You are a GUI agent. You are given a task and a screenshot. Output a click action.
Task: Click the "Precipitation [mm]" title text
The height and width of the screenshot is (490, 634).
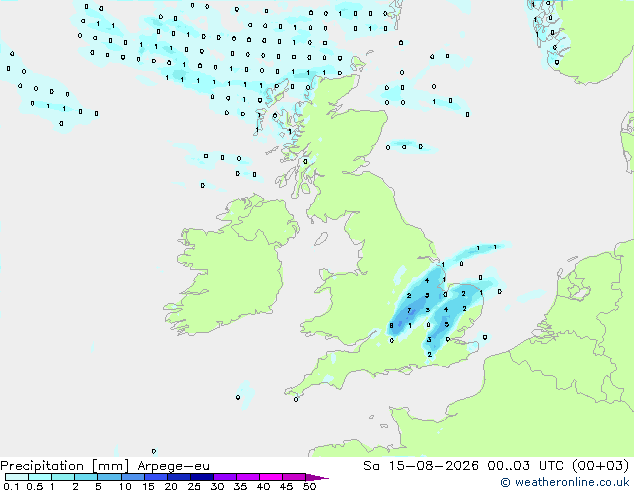(x=65, y=466)
